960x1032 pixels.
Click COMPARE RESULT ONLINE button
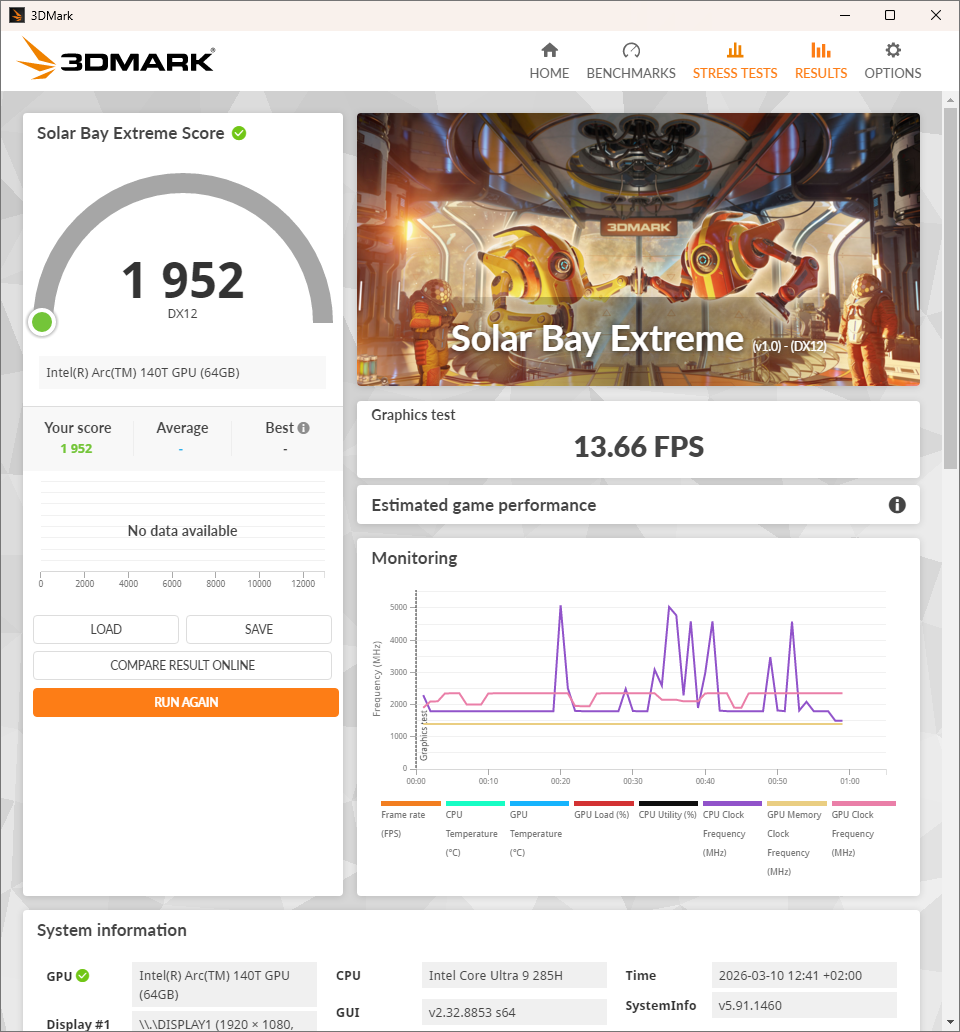tap(182, 665)
